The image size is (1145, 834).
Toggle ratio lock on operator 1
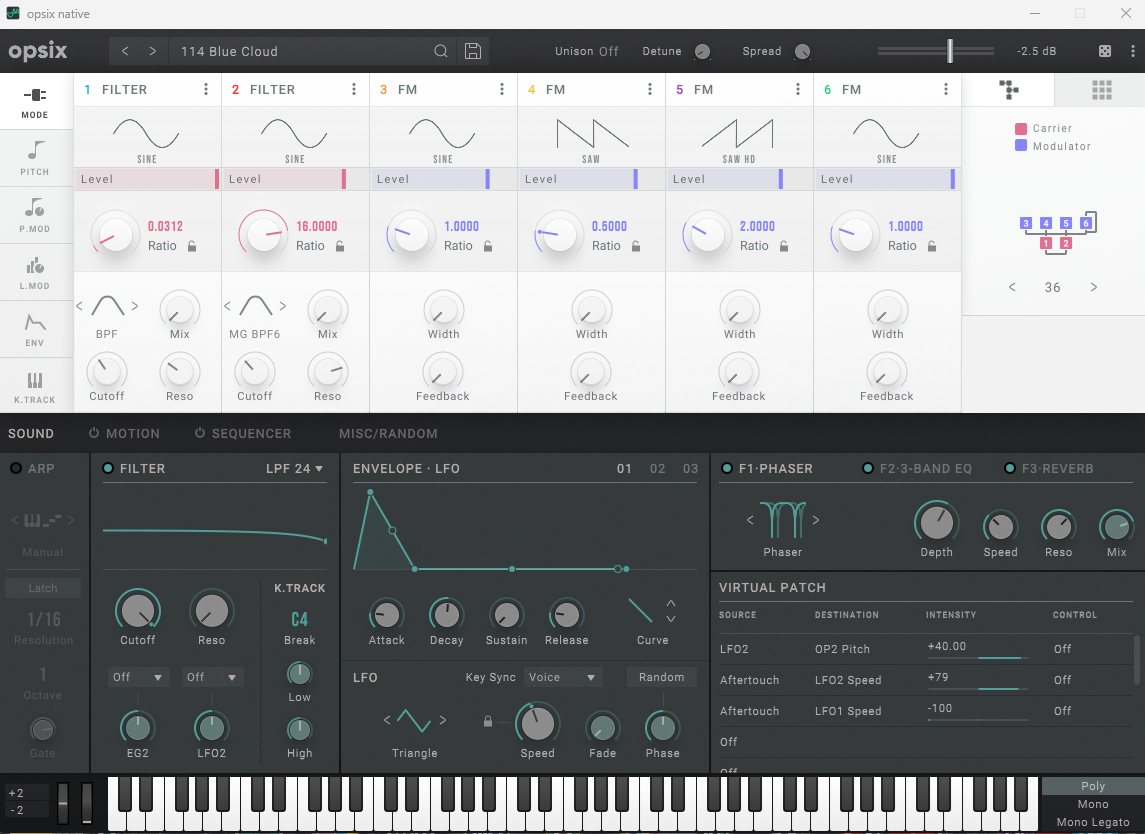(x=192, y=246)
